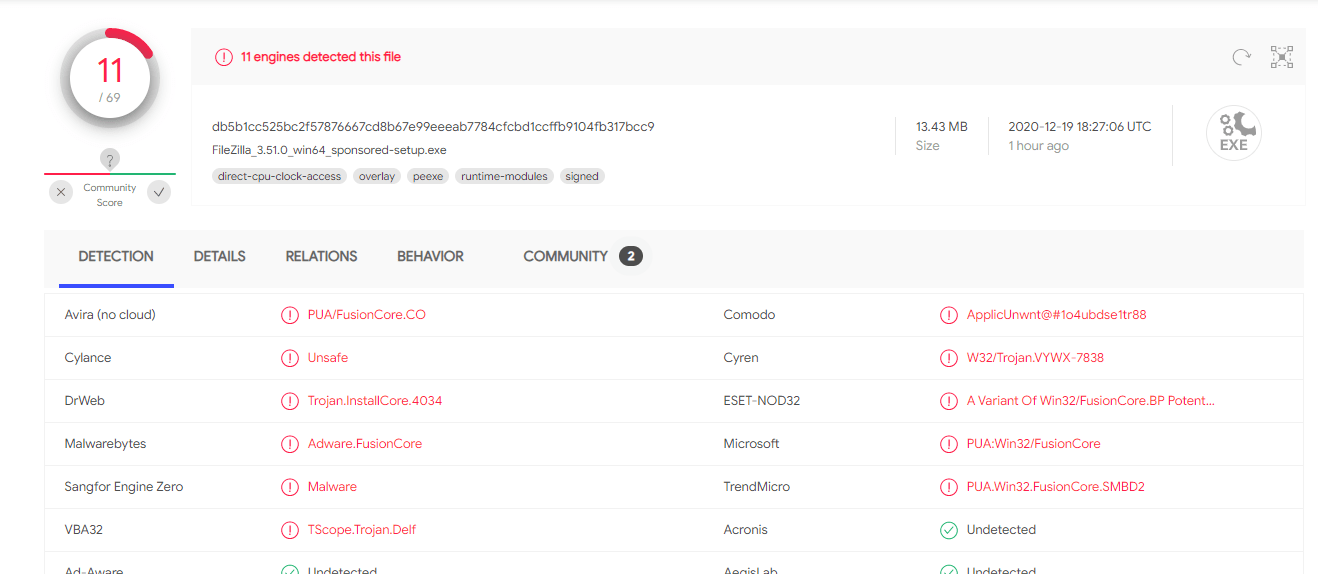Click the TrendMicro detection warning icon

(x=949, y=487)
